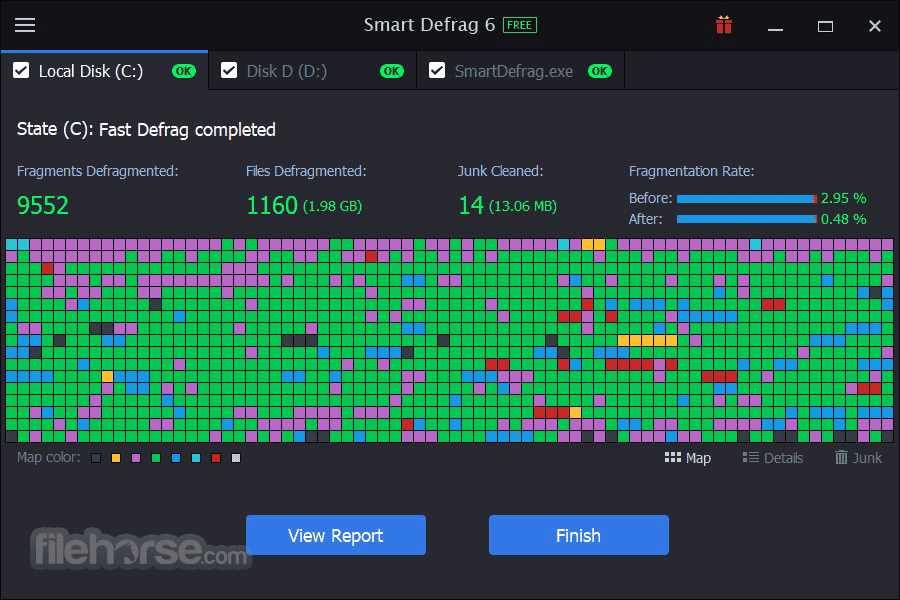Click the OK badge next to SmartDefrag.exe

pos(599,71)
